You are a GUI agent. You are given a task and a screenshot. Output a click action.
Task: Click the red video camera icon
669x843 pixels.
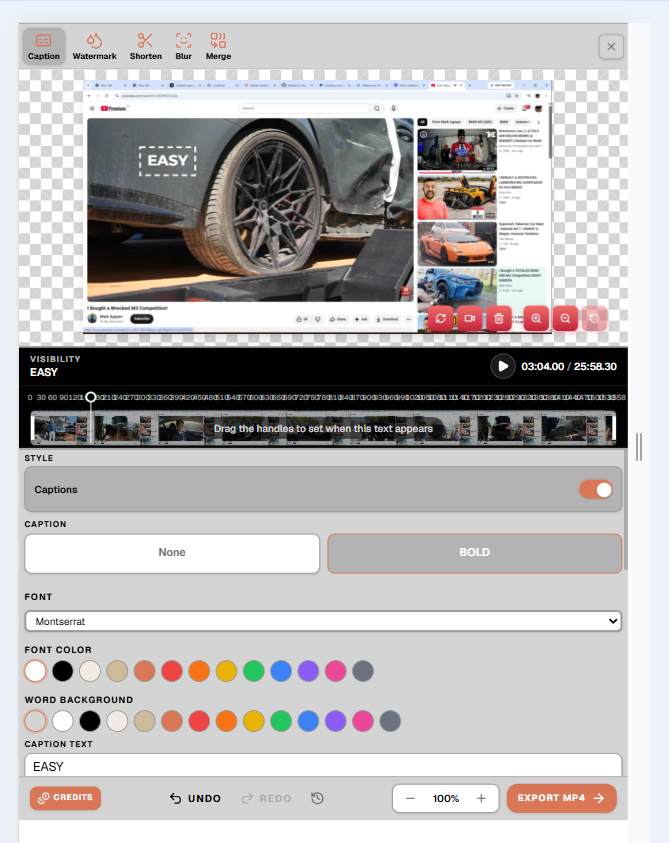click(469, 318)
